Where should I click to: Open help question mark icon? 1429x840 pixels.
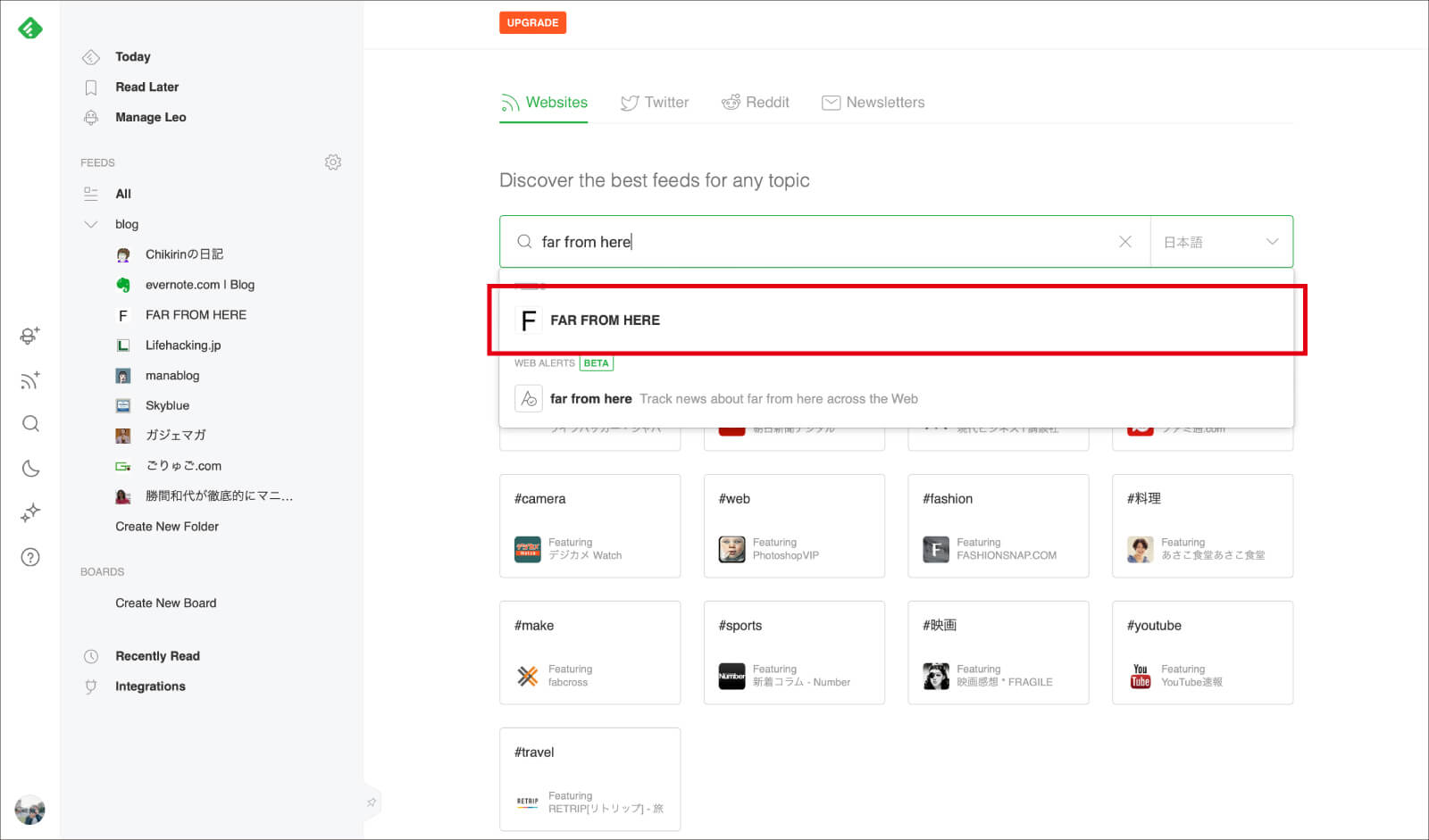pos(30,558)
